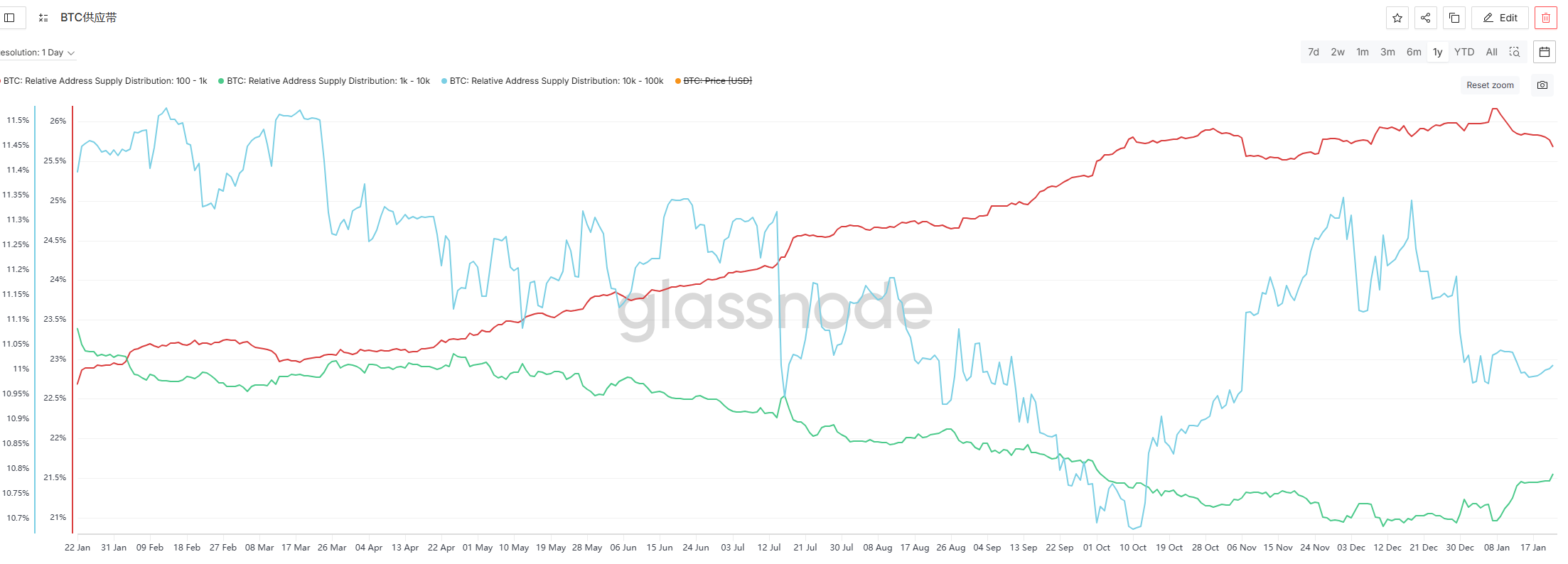
Task: Hide the 10k - 100k supply distribution series
Action: coord(556,81)
